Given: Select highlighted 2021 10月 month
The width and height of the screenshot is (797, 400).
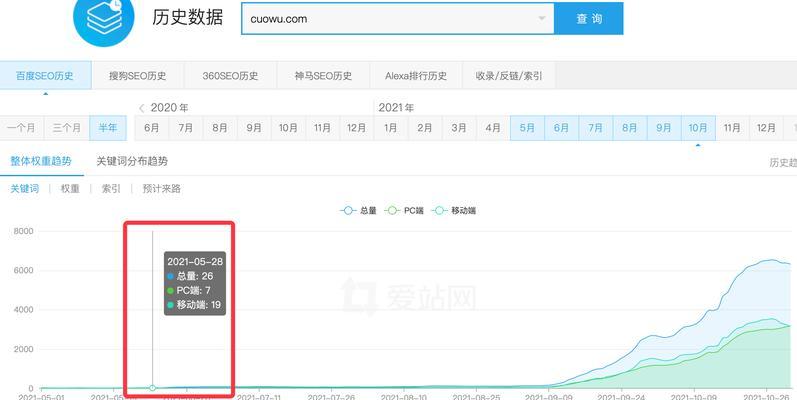Looking at the screenshot, I should pos(698,128).
